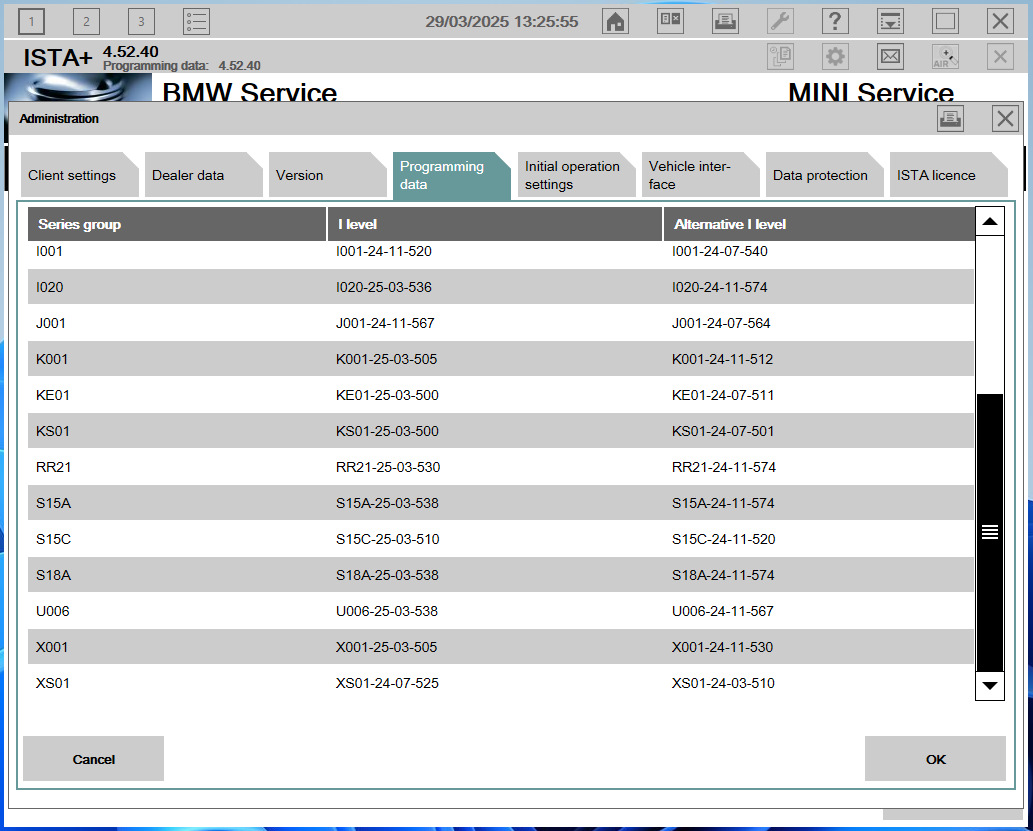Open the operations list checklist icon

pyautogui.click(x=196, y=20)
